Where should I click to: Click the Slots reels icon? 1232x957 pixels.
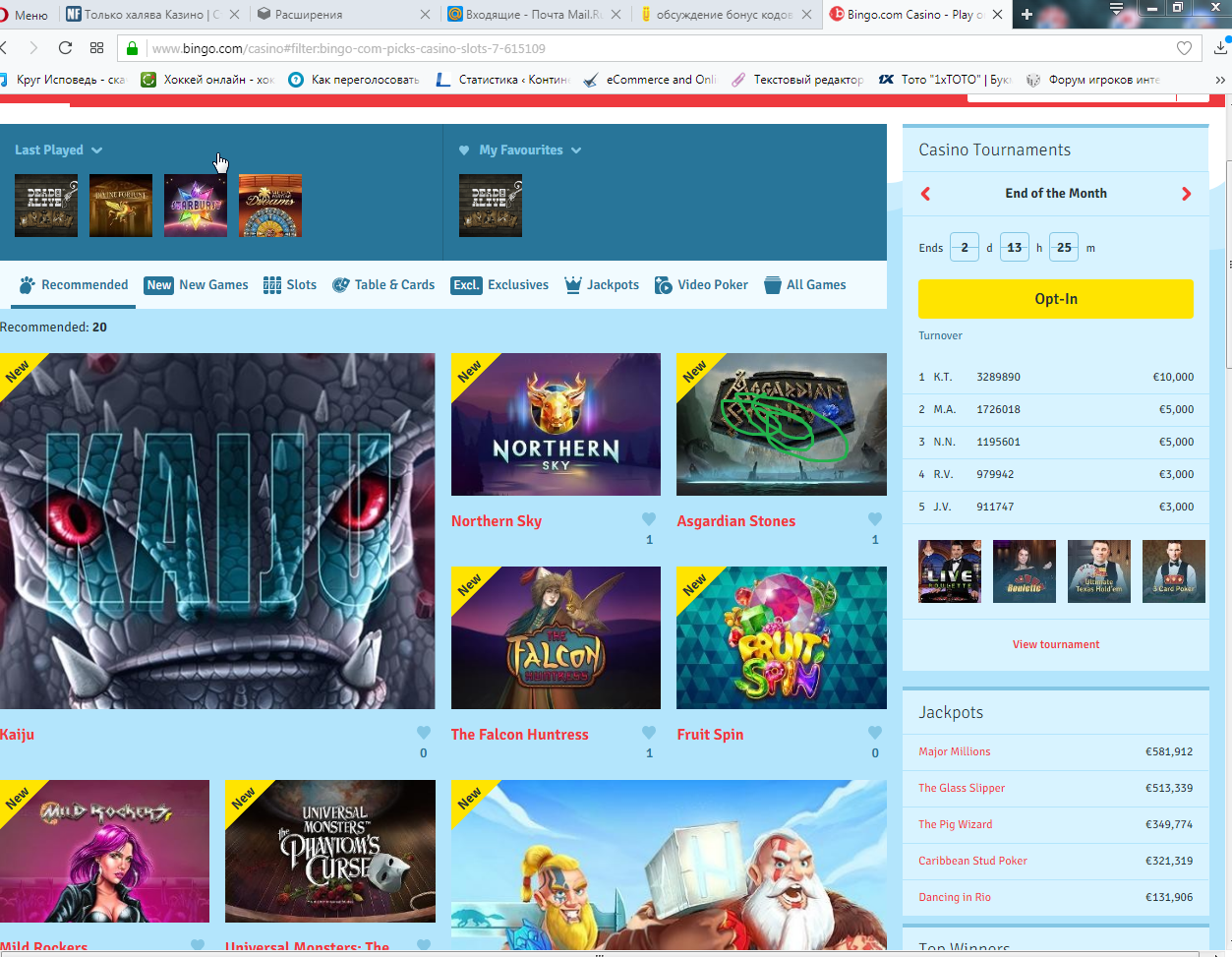coord(272,285)
